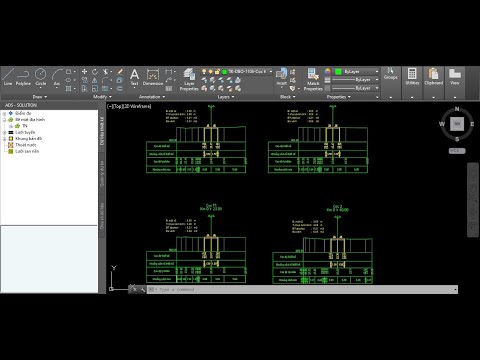Select the Polyline tool
480x360 pixels.
pyautogui.click(x=23, y=77)
